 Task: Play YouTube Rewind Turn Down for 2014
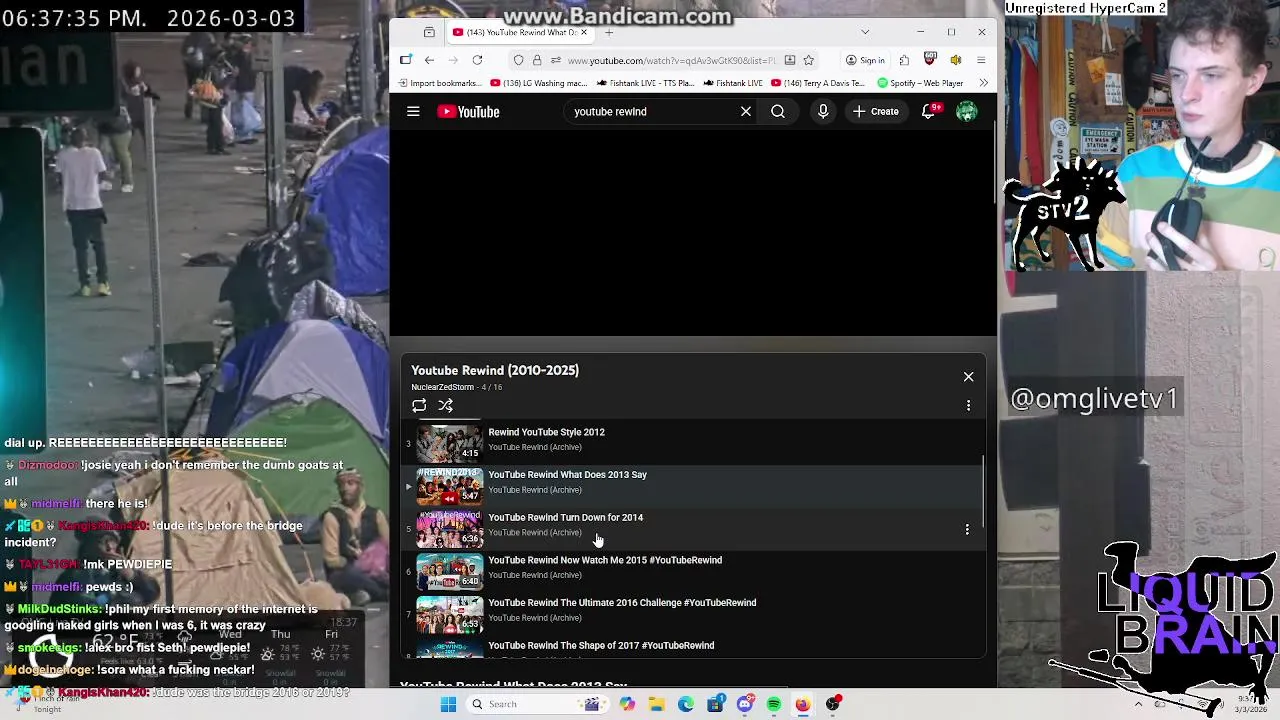pyautogui.click(x=565, y=517)
